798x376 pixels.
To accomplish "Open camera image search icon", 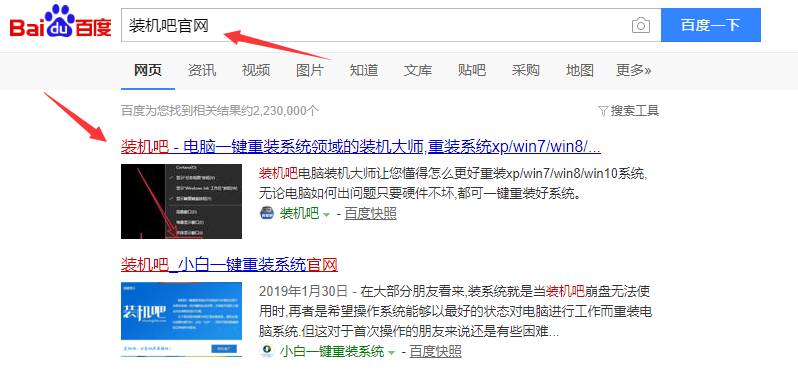I will point(641,25).
